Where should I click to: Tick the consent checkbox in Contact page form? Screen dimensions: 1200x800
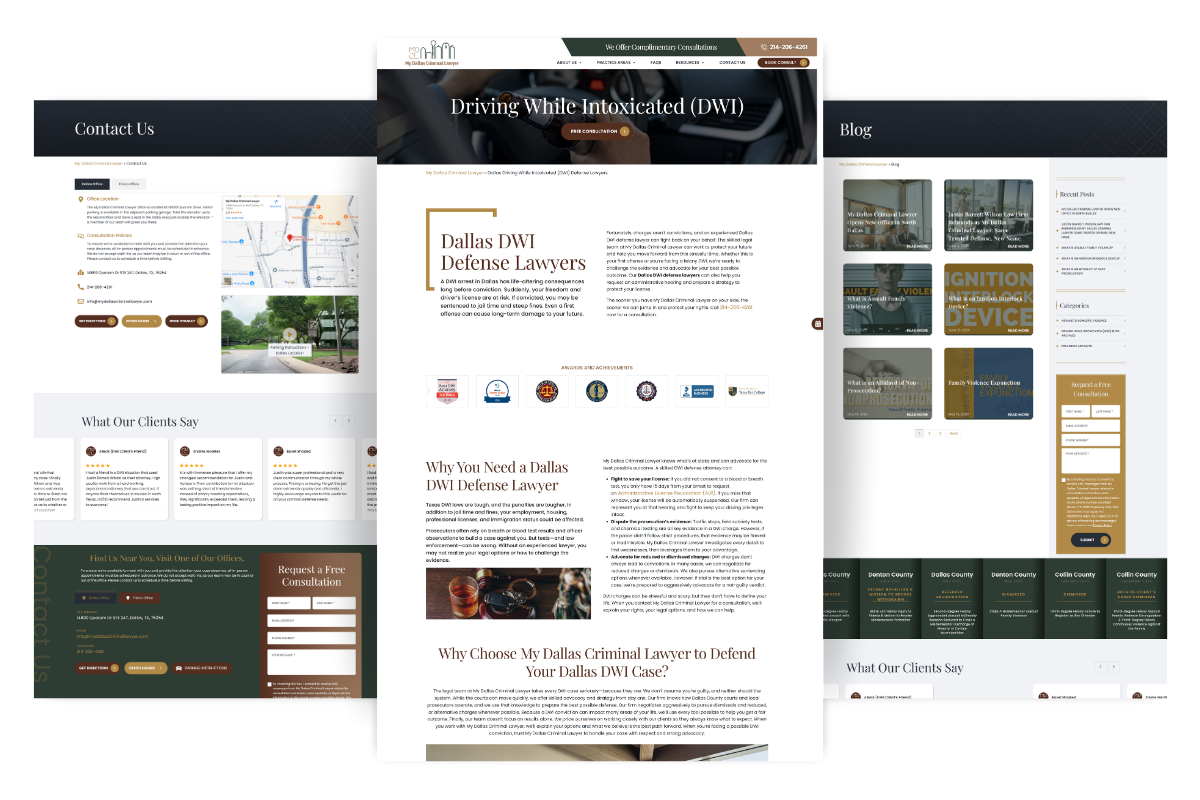[x=270, y=684]
